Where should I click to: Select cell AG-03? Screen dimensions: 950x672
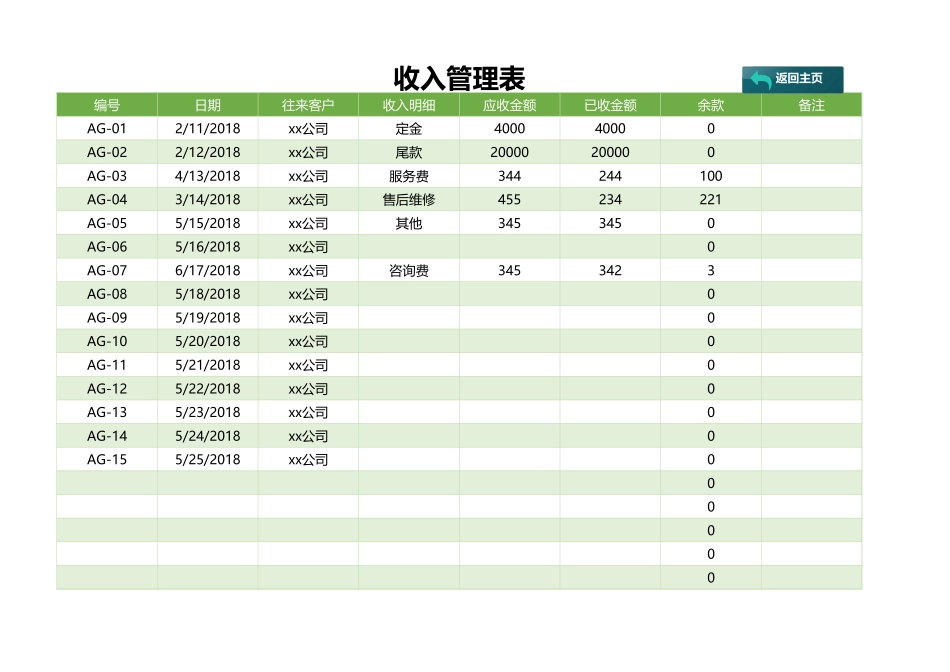tap(107, 176)
